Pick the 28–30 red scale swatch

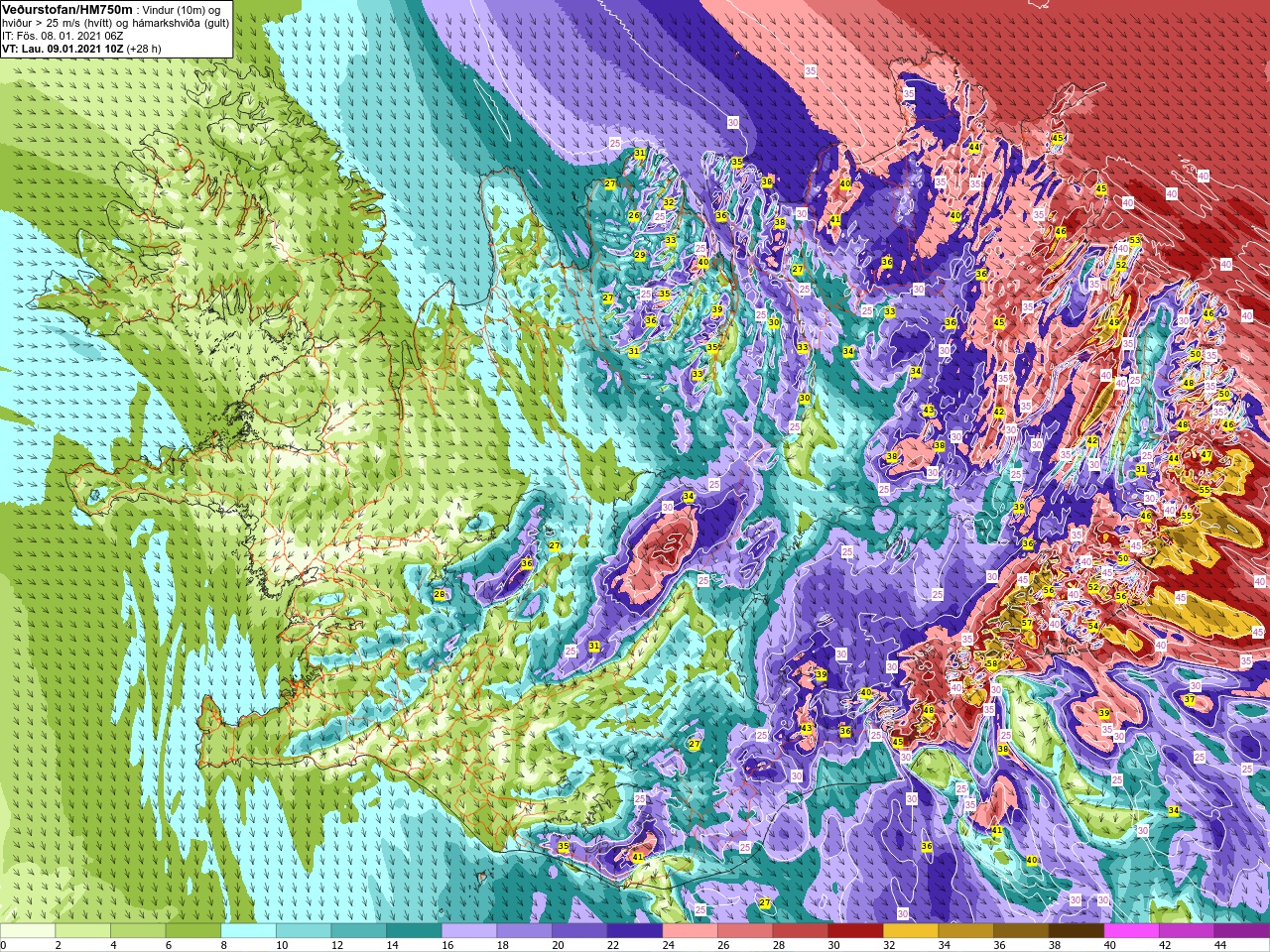click(x=801, y=931)
